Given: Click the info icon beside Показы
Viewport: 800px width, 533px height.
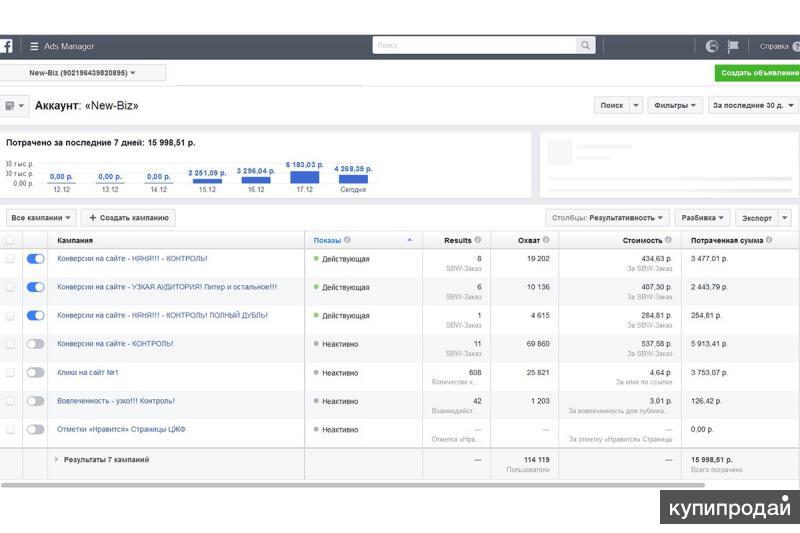Looking at the screenshot, I should tap(347, 240).
